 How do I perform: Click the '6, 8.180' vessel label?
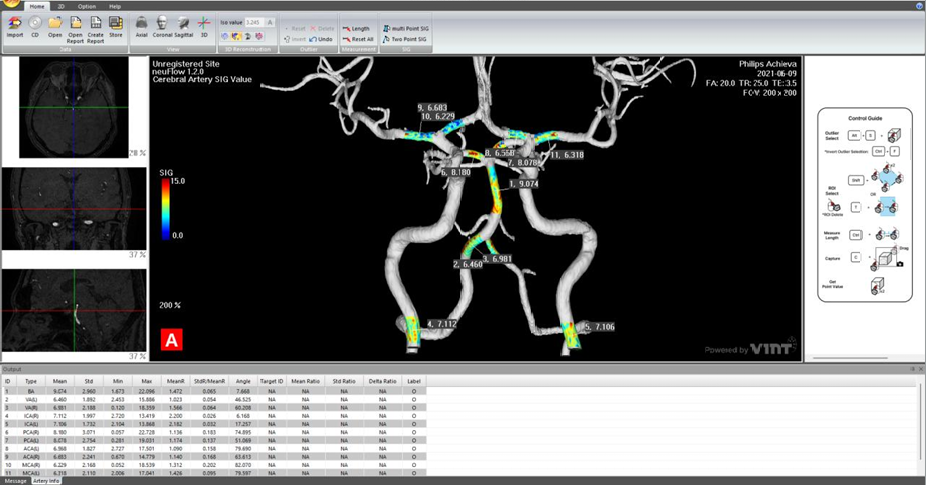coord(456,172)
